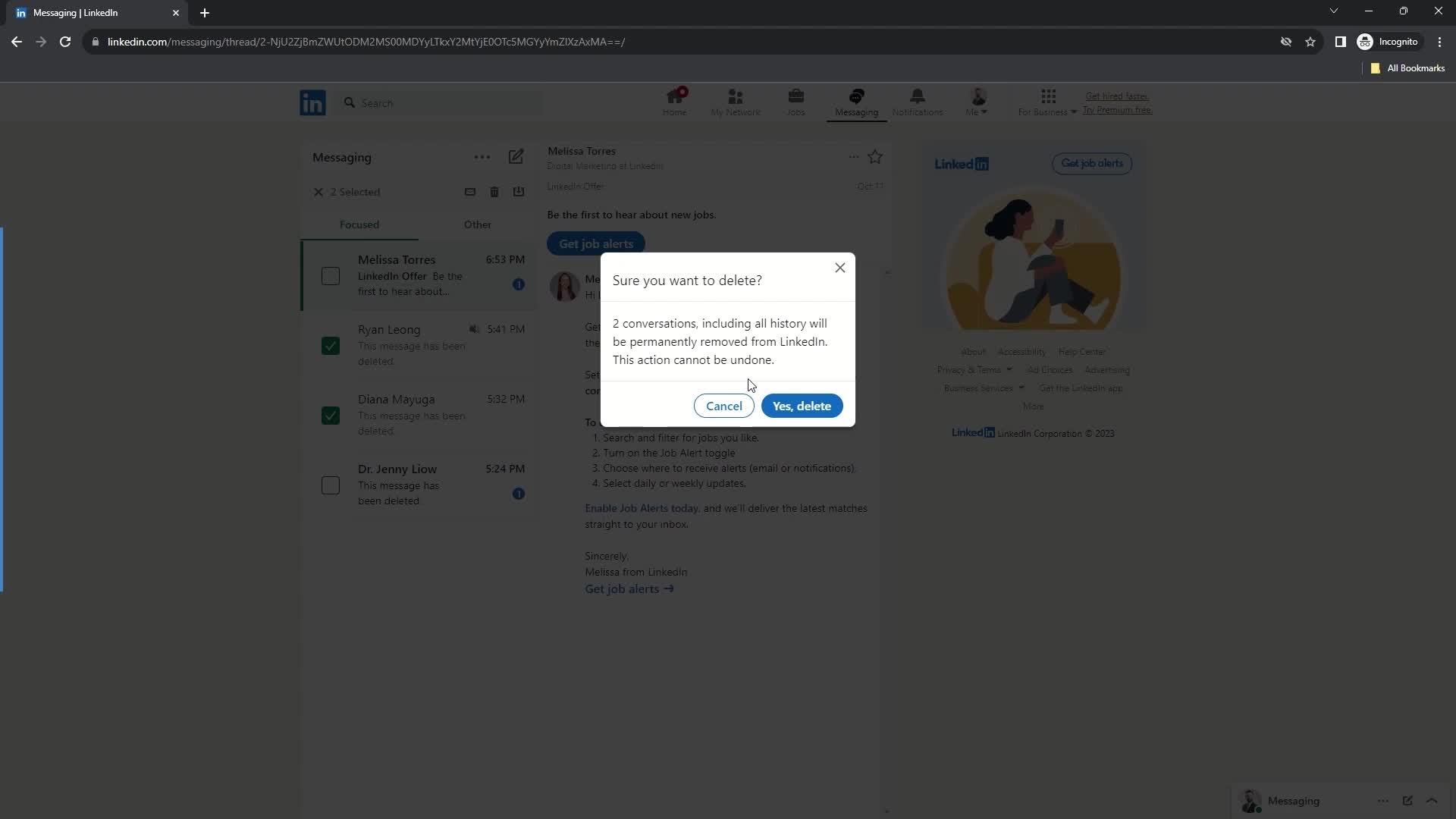Compose a new message icon
This screenshot has width=1456, height=819.
click(516, 157)
